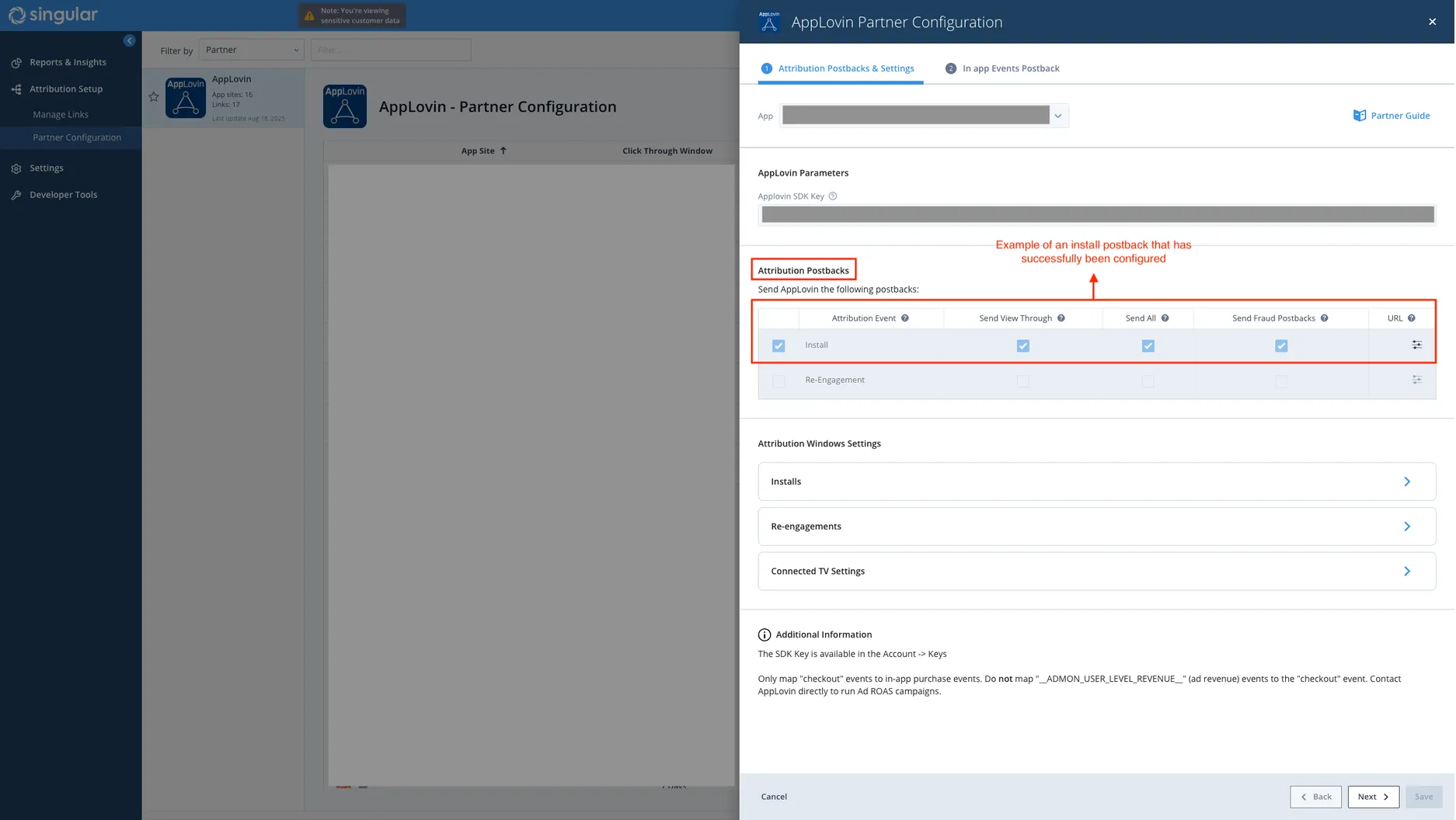
Task: Click the partner Filter search field
Action: pyautogui.click(x=391, y=49)
